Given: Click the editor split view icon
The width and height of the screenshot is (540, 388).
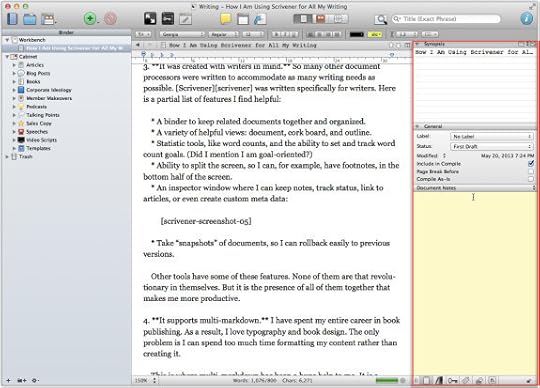Looking at the screenshot, I should point(407,45).
